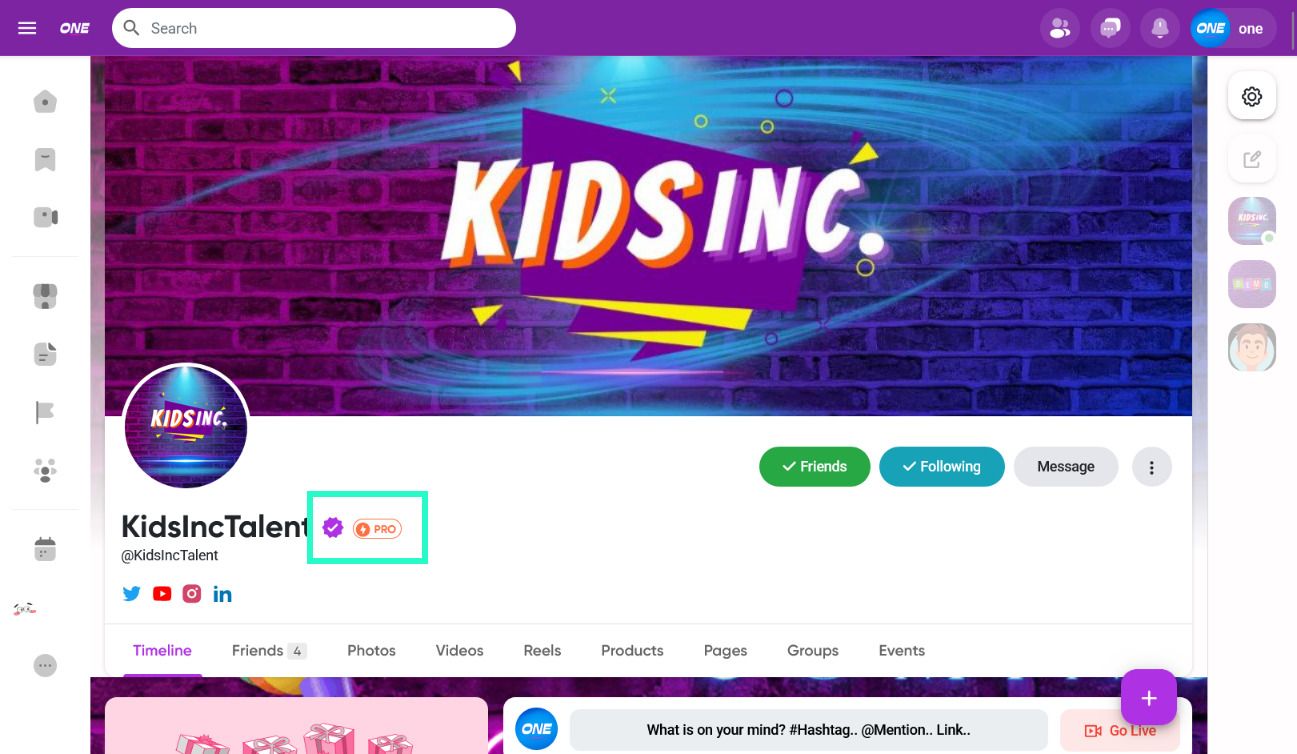
Task: Visit the KidsIncTalent Twitter profile
Action: point(131,593)
